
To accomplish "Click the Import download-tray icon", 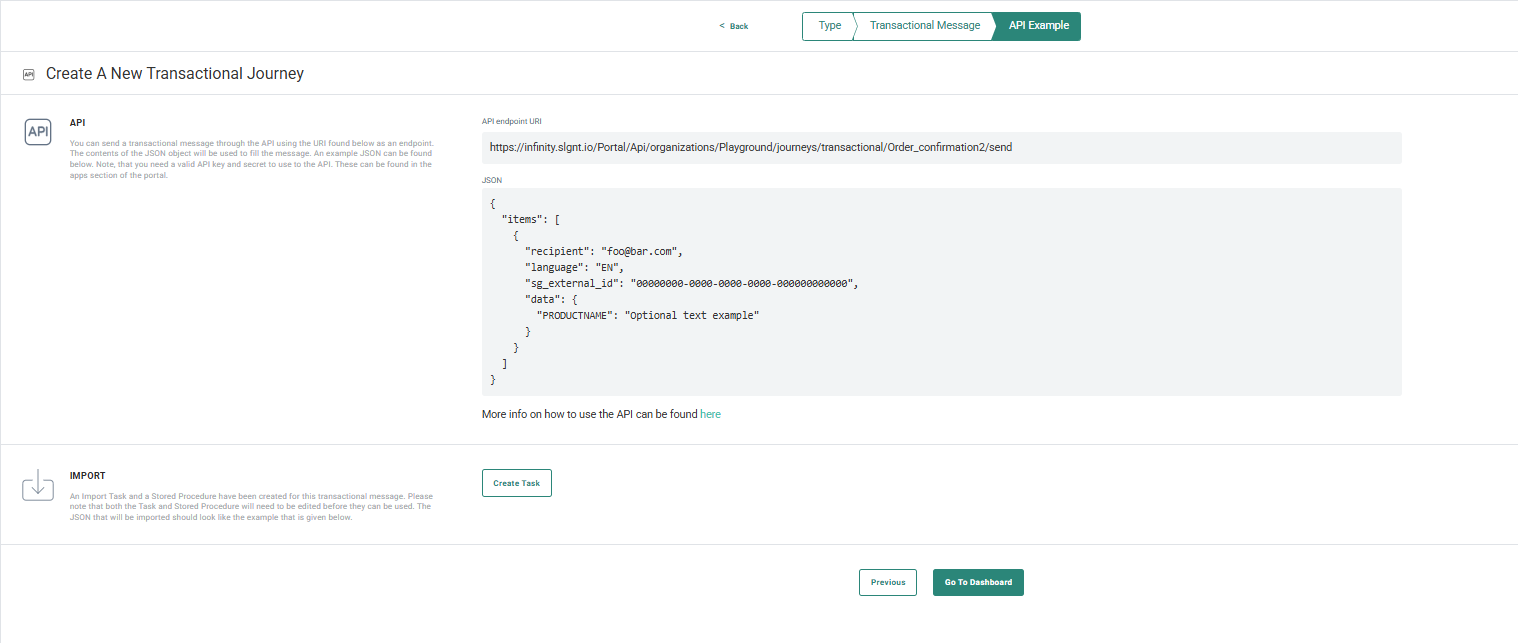I will pos(38,485).
